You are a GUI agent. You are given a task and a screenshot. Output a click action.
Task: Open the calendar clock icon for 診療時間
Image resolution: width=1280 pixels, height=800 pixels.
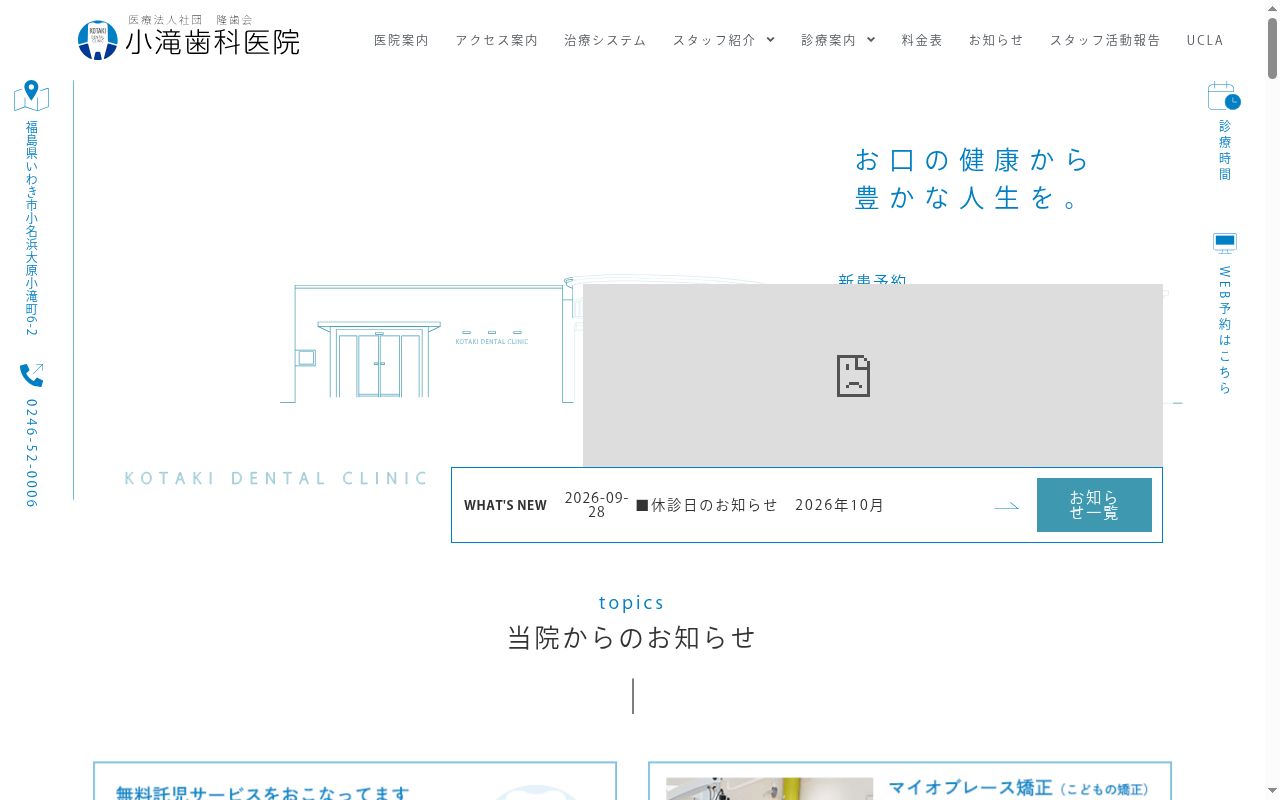1224,96
